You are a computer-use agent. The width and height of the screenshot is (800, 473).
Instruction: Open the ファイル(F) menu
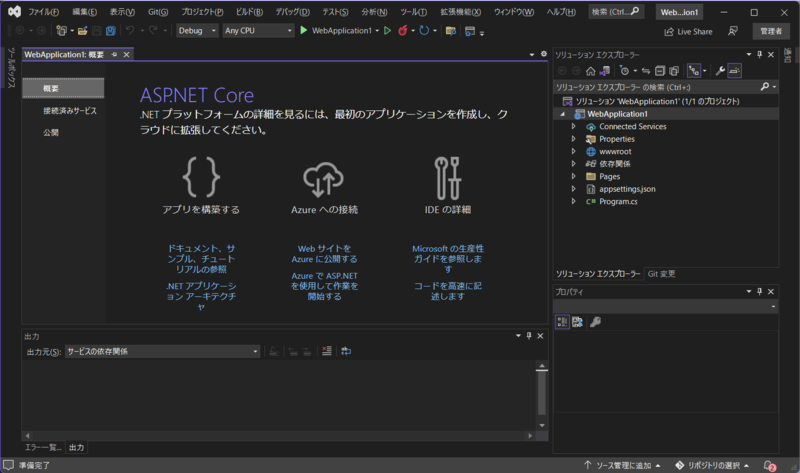tap(43, 12)
